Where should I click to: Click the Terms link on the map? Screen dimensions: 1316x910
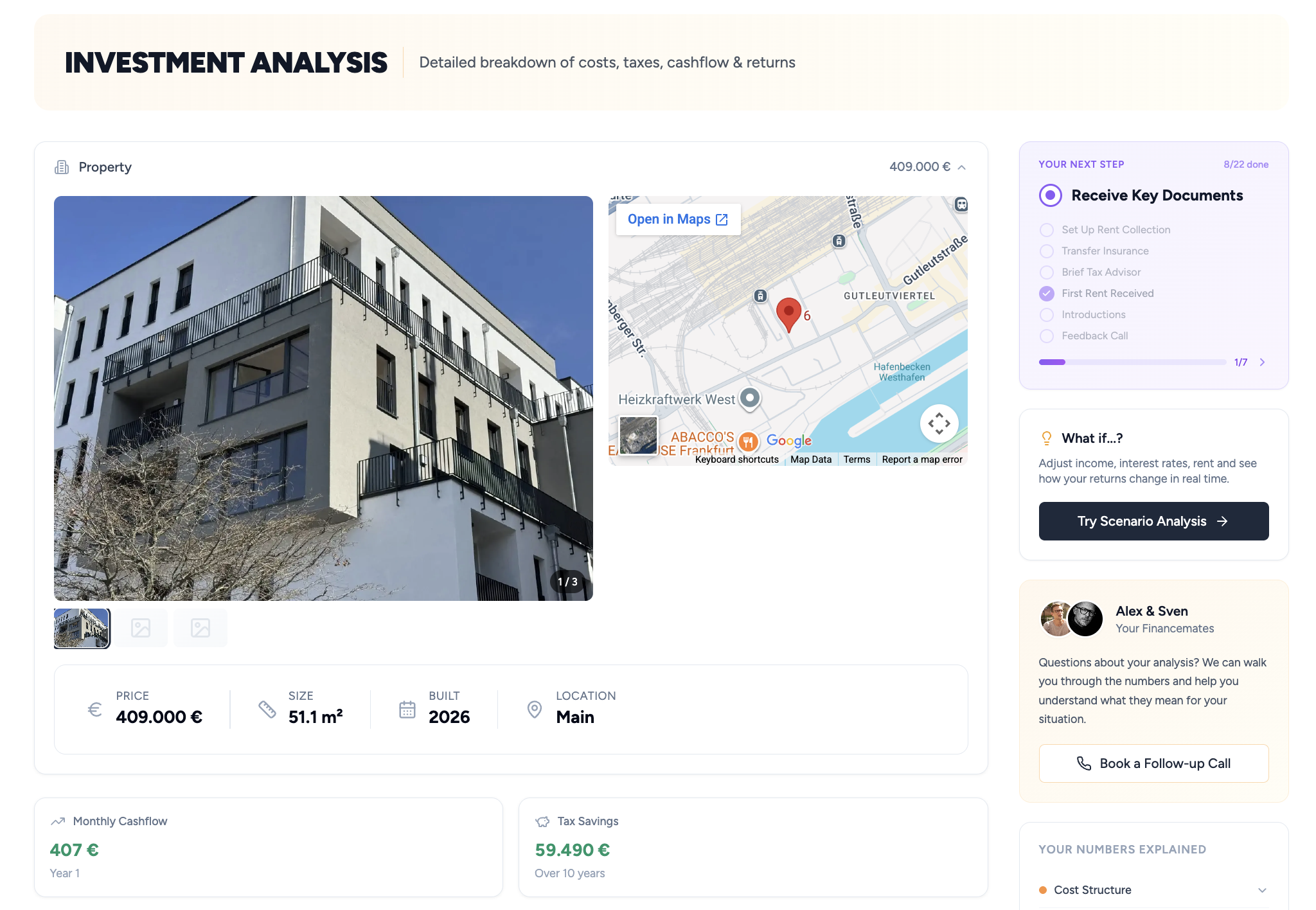click(x=857, y=459)
